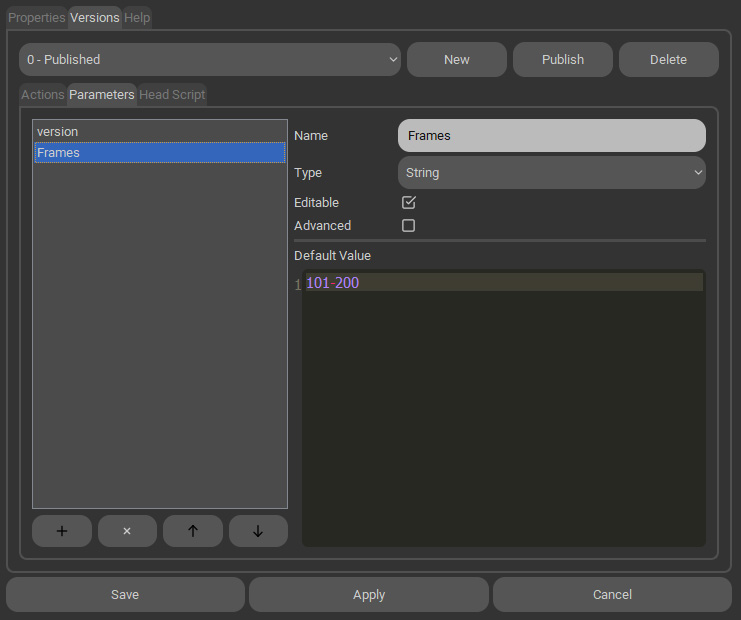Screen dimensions: 741x620
Task: Uncheck the Editable checkbox
Action: pyautogui.click(x=408, y=202)
